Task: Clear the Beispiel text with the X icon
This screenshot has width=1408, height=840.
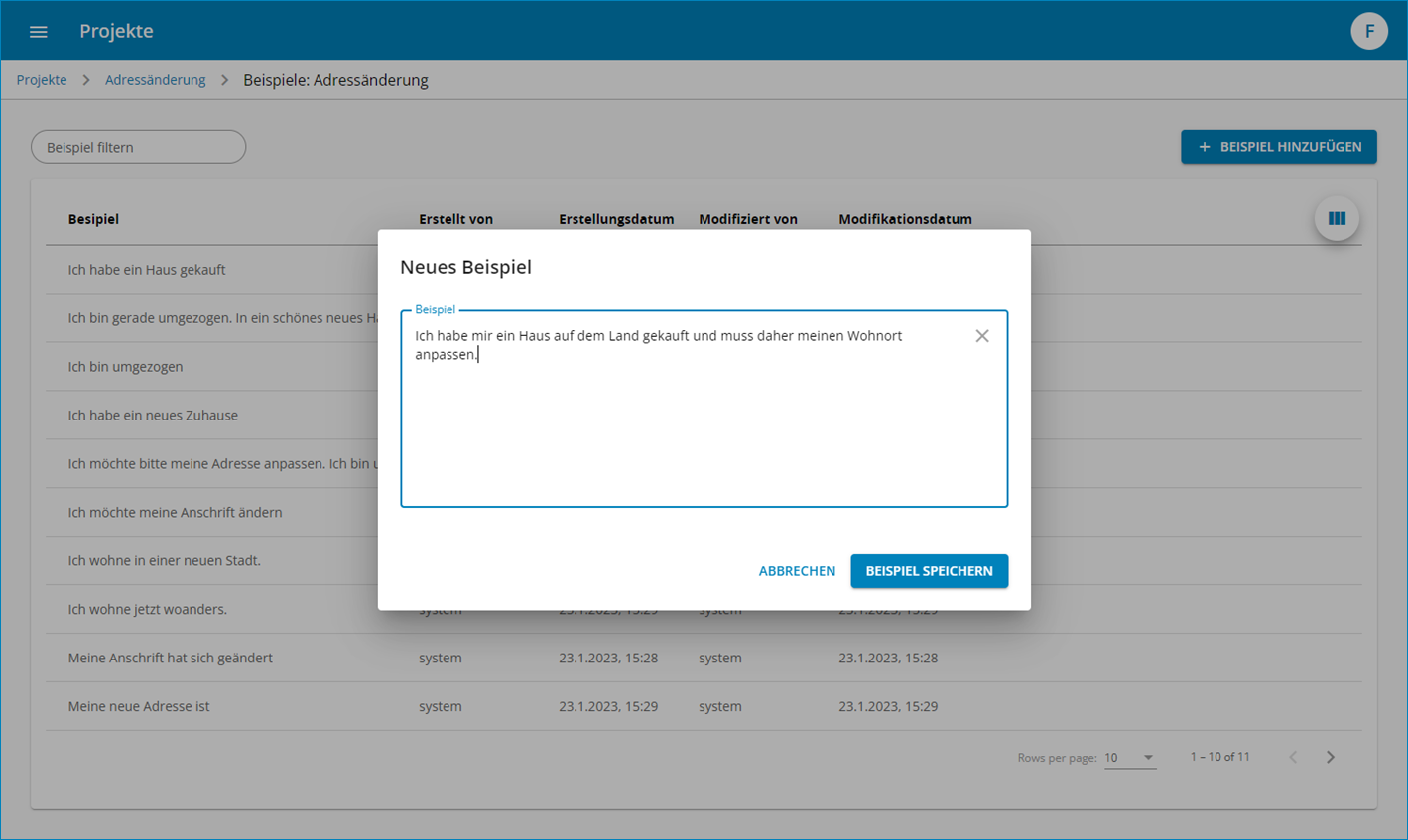Action: (x=982, y=336)
